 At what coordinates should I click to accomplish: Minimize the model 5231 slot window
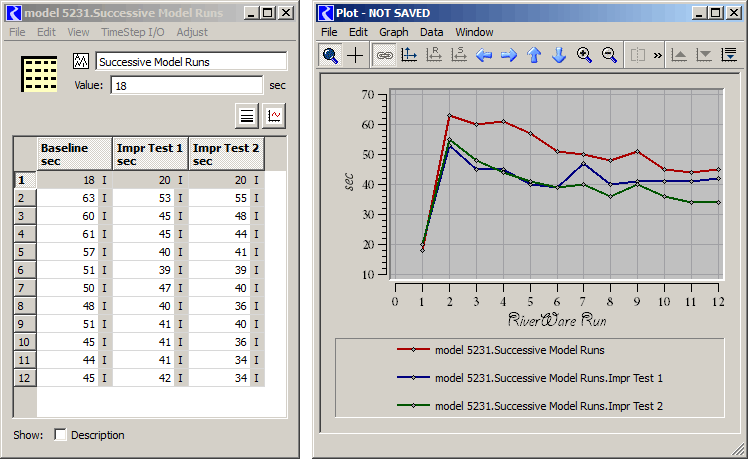(x=251, y=13)
